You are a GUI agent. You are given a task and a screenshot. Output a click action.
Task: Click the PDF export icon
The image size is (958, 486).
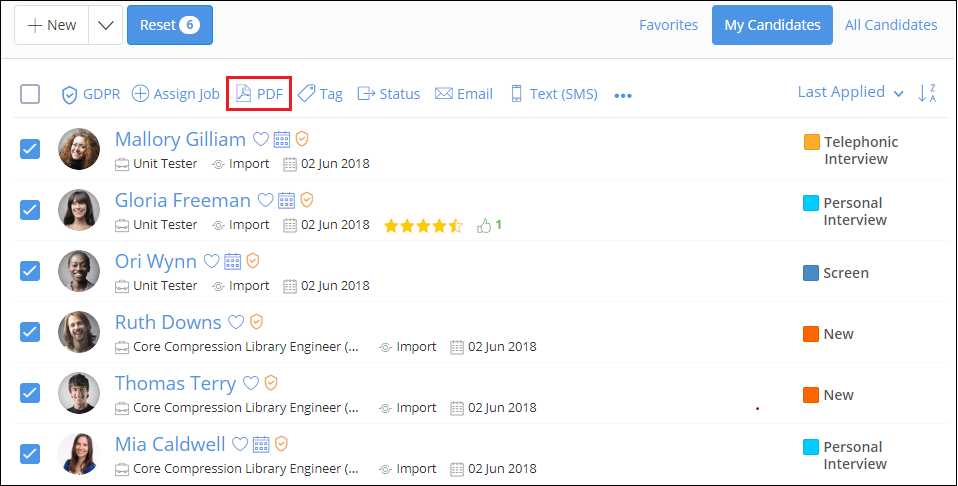pyautogui.click(x=243, y=94)
